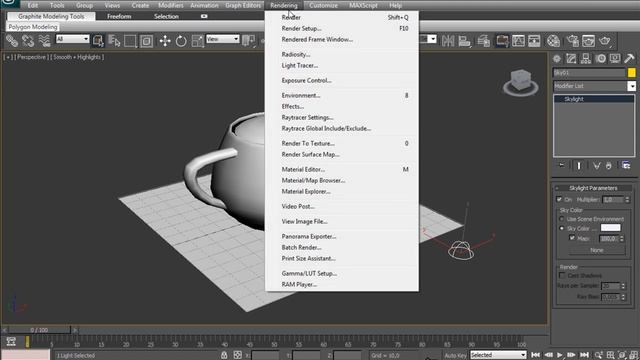The image size is (640, 360).
Task: Open the Create command panel tab
Action: (557, 58)
